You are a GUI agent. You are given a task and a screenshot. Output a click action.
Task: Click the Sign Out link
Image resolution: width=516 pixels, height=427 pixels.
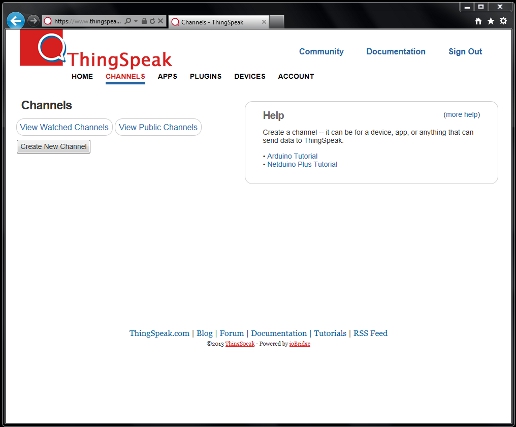click(465, 51)
